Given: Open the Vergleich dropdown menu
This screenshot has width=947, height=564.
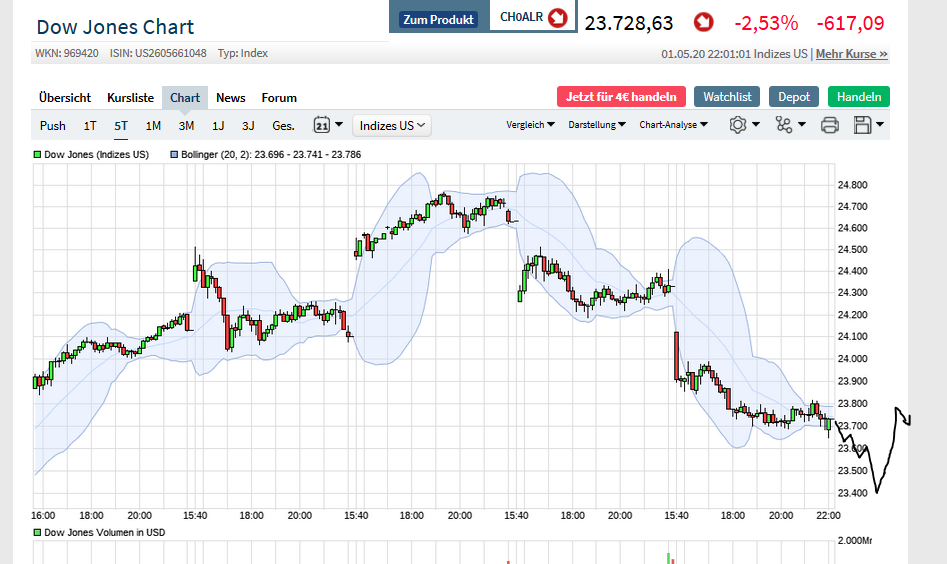Looking at the screenshot, I should [531, 125].
